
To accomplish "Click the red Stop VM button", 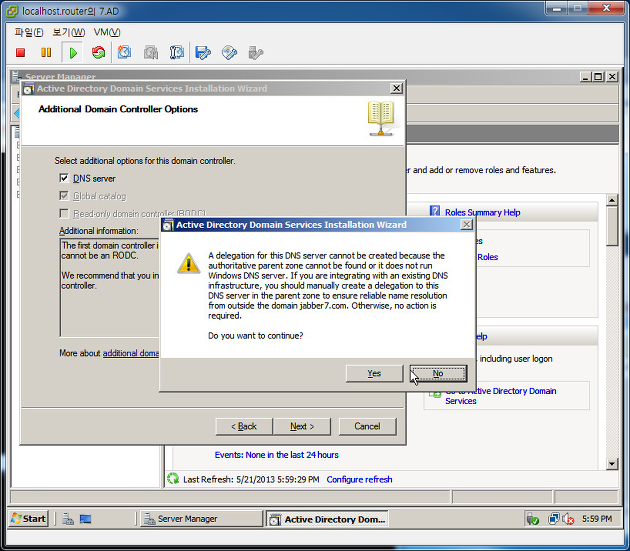I will [20, 53].
